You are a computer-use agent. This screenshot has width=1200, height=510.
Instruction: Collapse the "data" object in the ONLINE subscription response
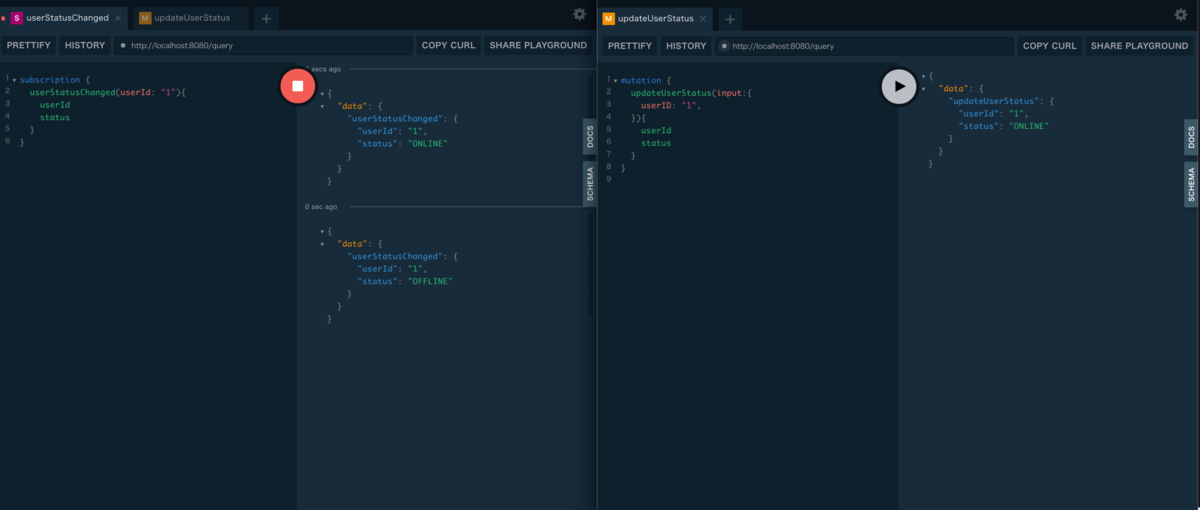(x=322, y=105)
